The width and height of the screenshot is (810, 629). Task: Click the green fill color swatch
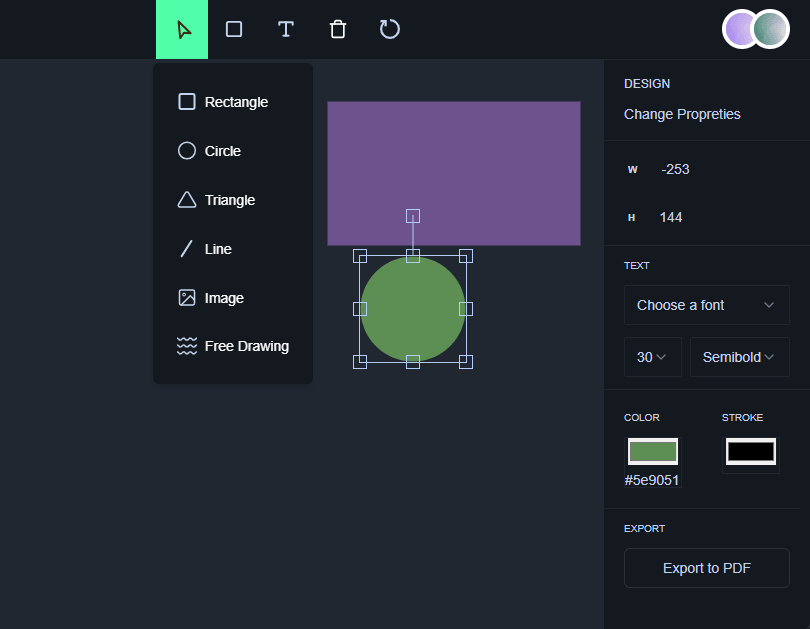652,452
